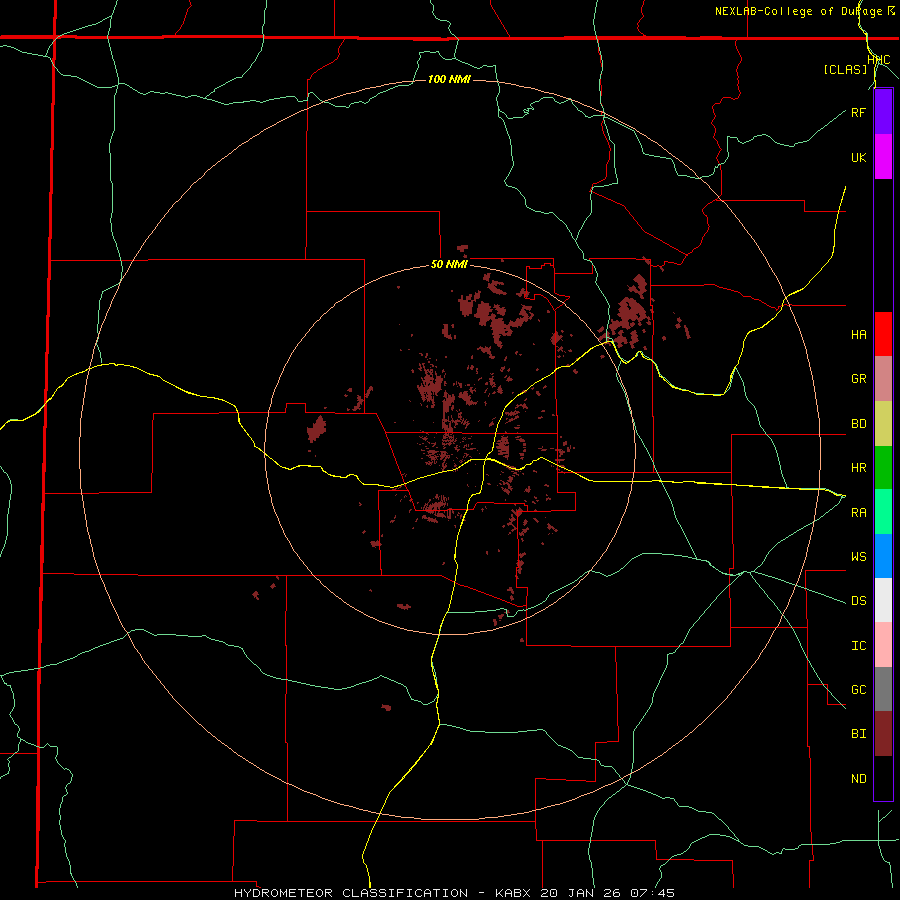Viewport: 900px width, 900px height.
Task: Select the red HA legend swatch
Action: pos(883,334)
